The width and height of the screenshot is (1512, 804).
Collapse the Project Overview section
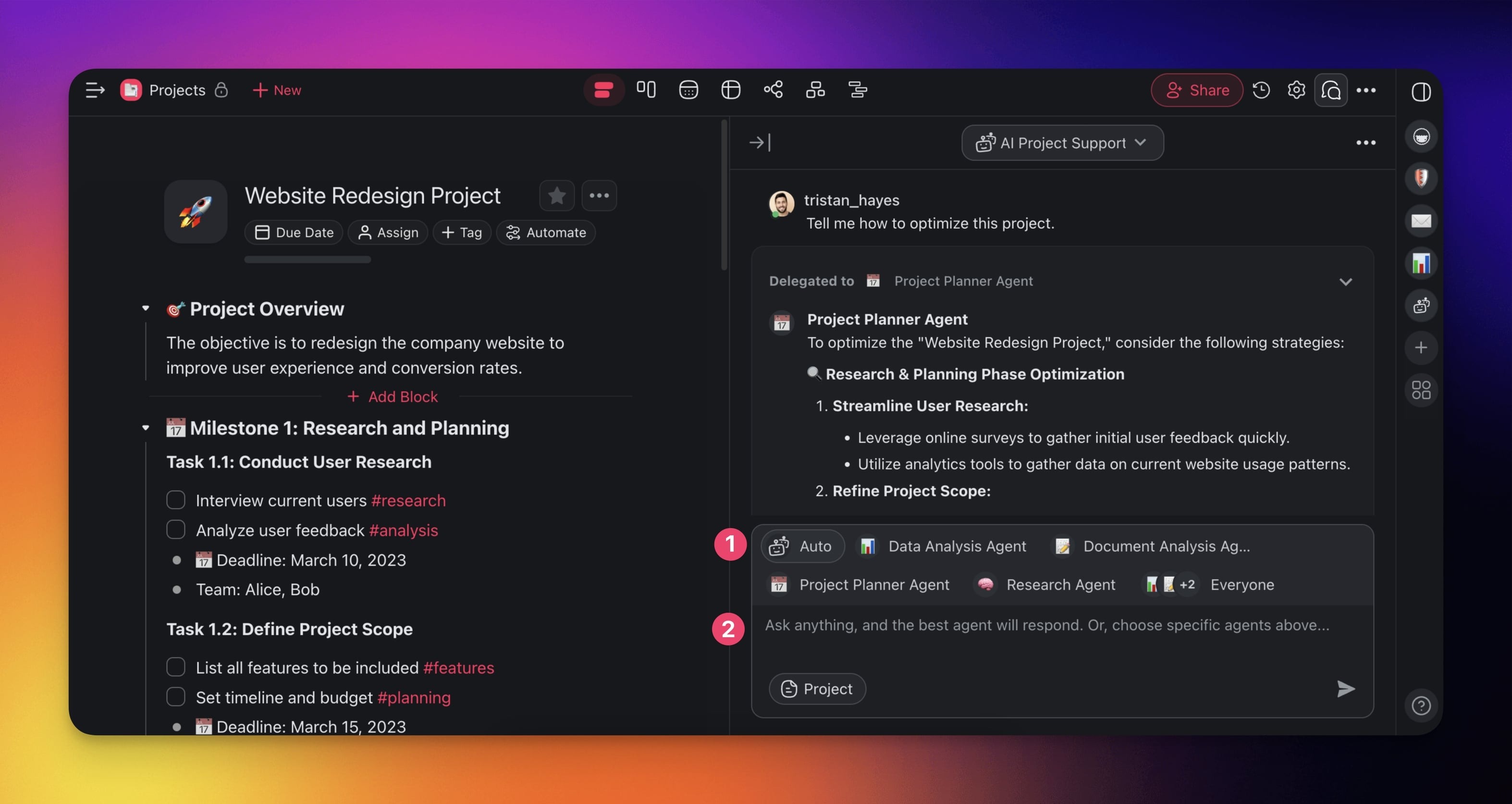point(146,309)
